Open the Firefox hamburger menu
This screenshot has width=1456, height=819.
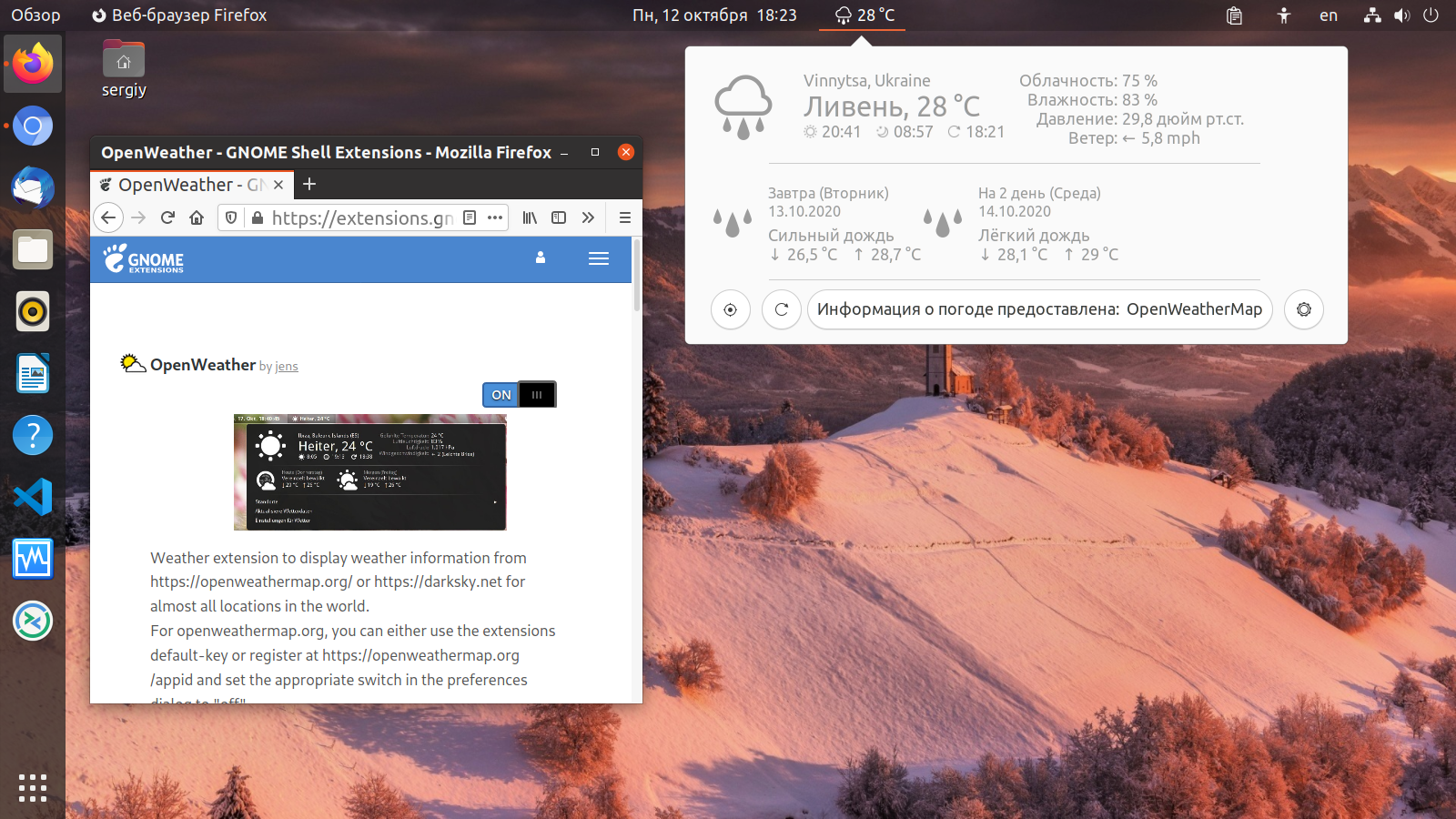click(x=625, y=217)
